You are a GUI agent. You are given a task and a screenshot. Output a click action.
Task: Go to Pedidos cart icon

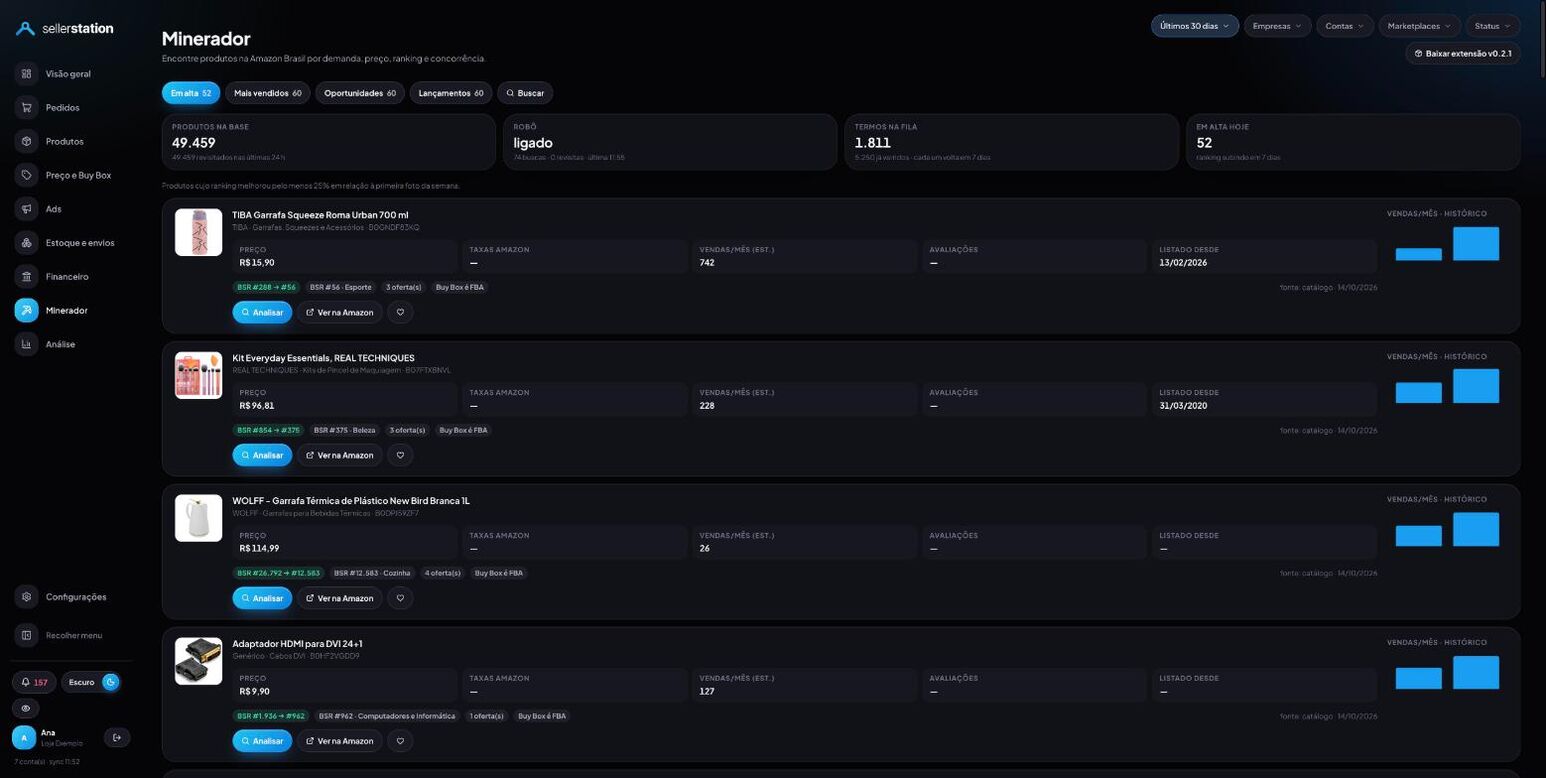click(26, 108)
